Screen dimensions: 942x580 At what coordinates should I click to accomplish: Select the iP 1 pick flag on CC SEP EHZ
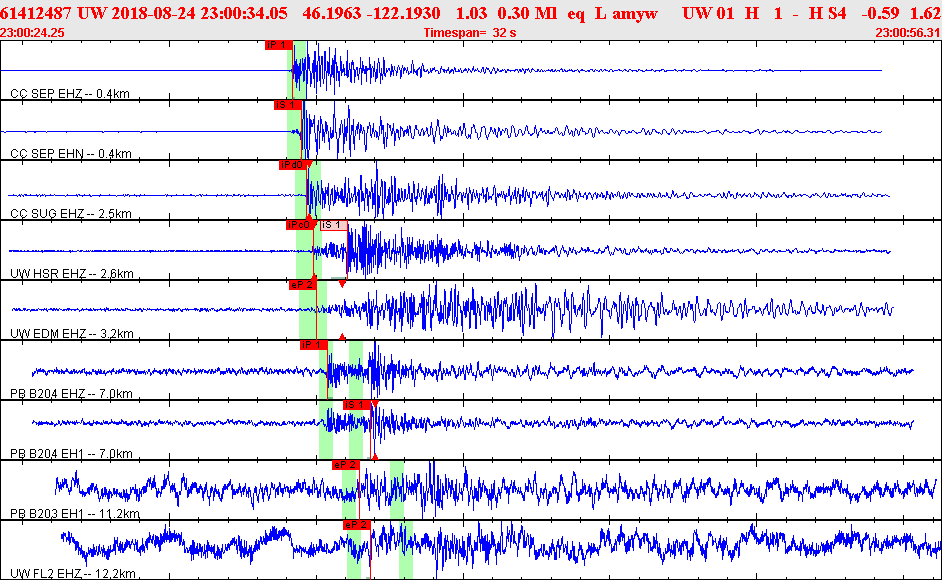click(x=279, y=45)
